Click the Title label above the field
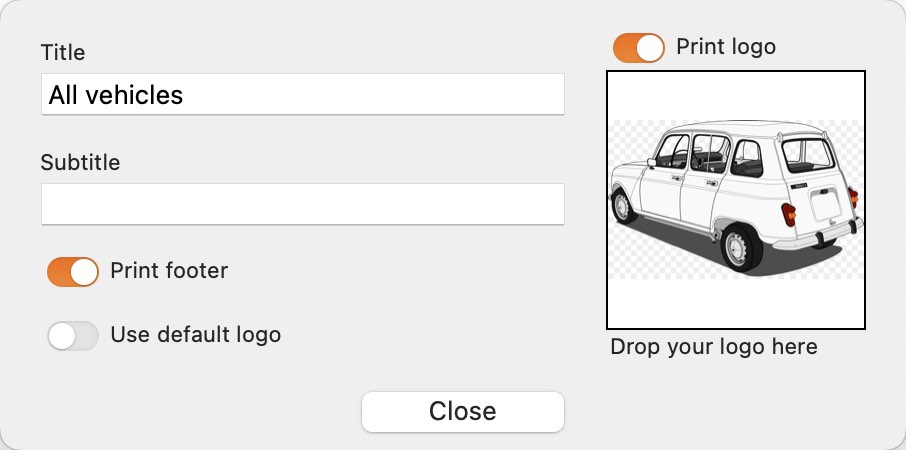The height and width of the screenshot is (450, 906). (x=63, y=53)
